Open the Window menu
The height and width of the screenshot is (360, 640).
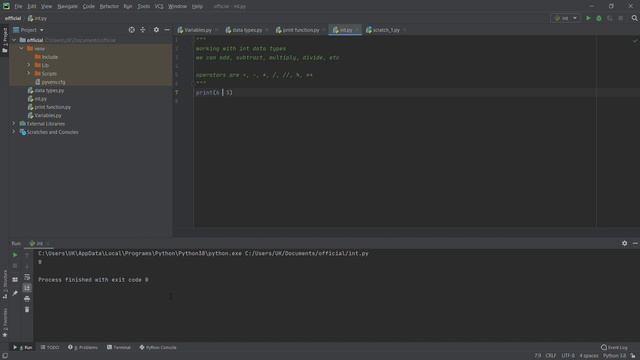click(x=178, y=7)
